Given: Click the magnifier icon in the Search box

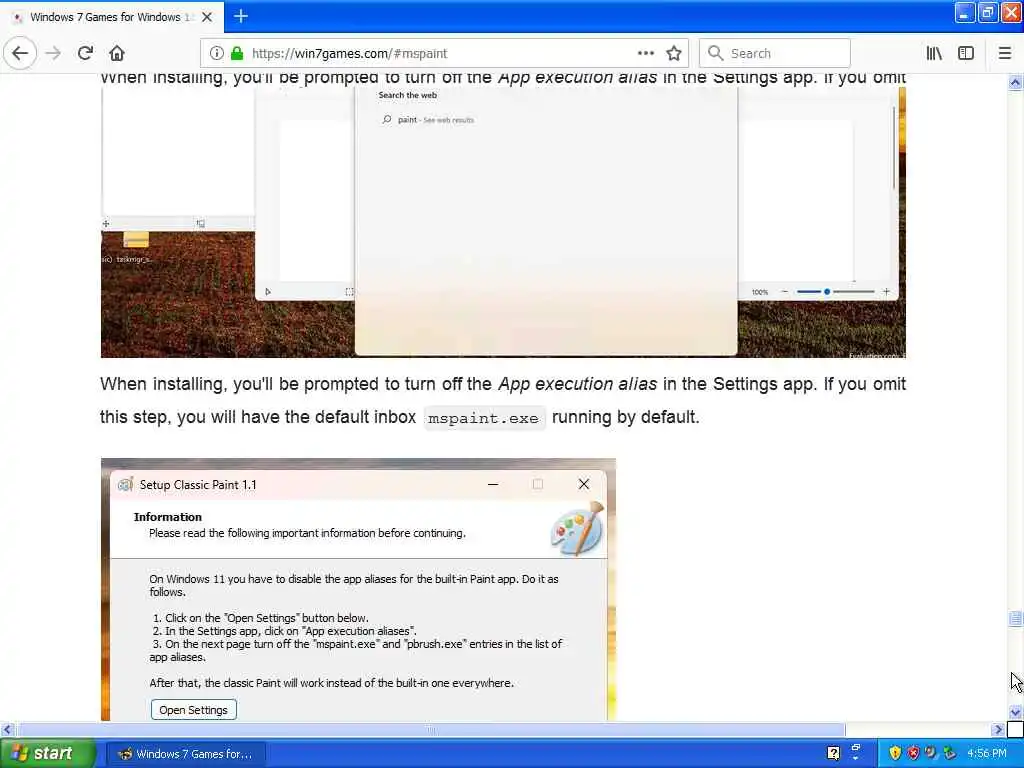Looking at the screenshot, I should coord(716,53).
